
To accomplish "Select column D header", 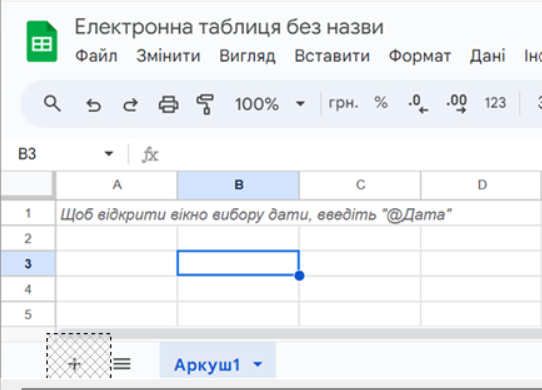I will pyautogui.click(x=482, y=185).
